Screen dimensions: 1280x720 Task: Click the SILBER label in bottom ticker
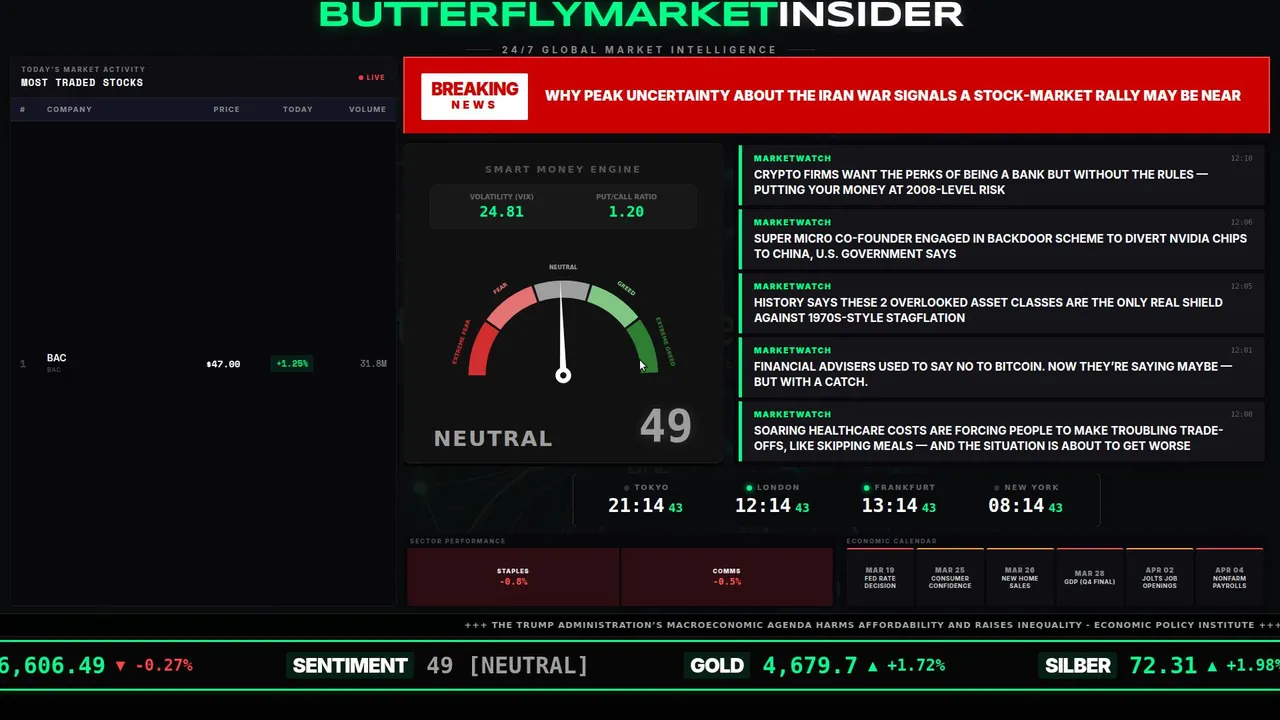tap(1077, 666)
